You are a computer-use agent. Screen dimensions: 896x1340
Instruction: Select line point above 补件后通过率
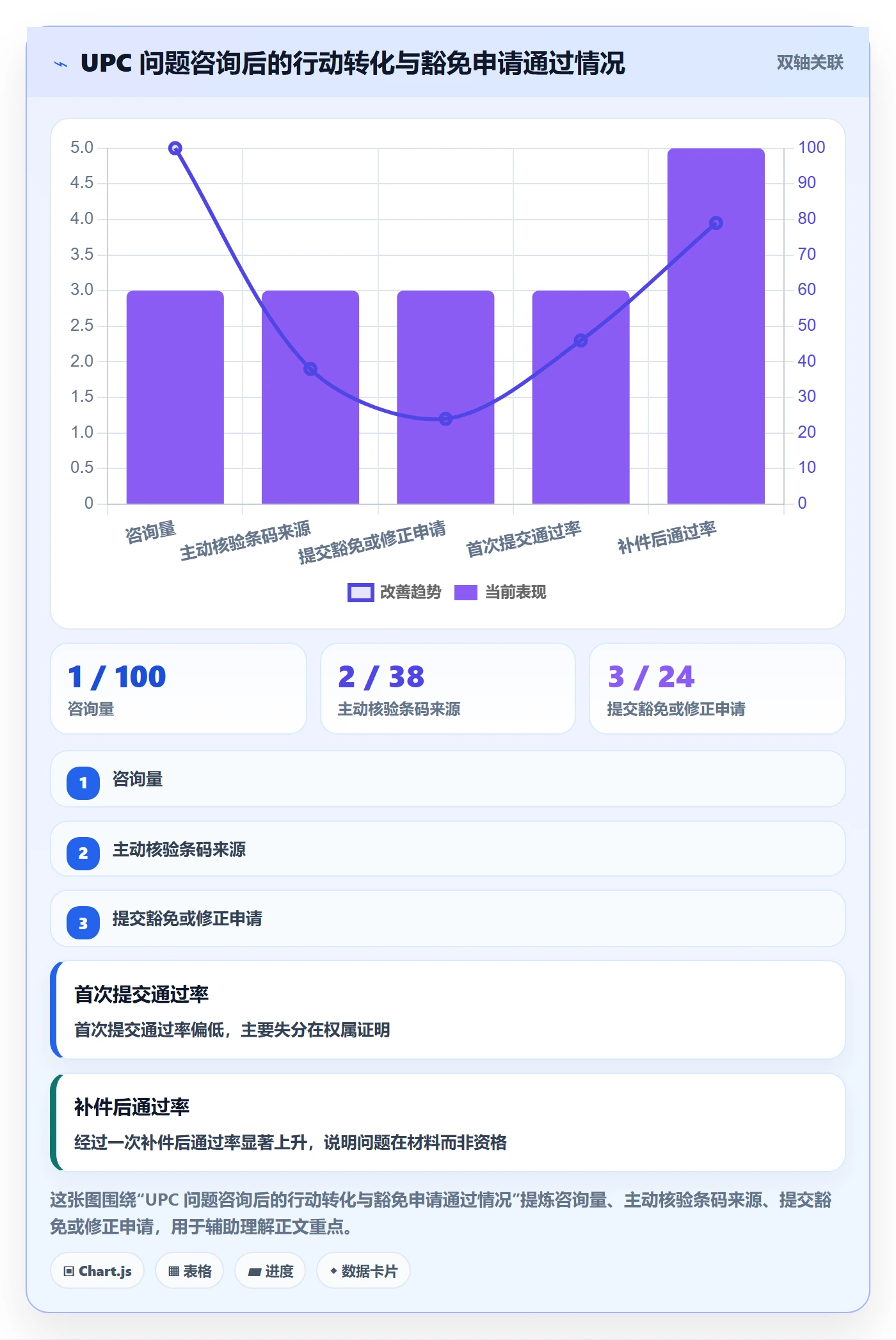[x=716, y=223]
